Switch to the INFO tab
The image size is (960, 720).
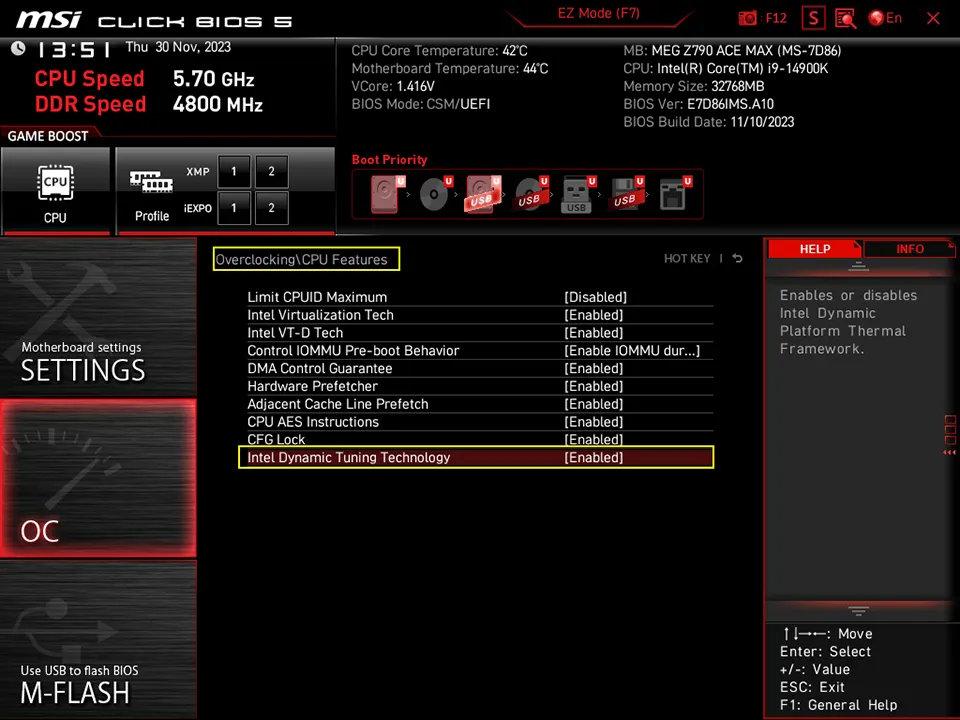tap(909, 249)
